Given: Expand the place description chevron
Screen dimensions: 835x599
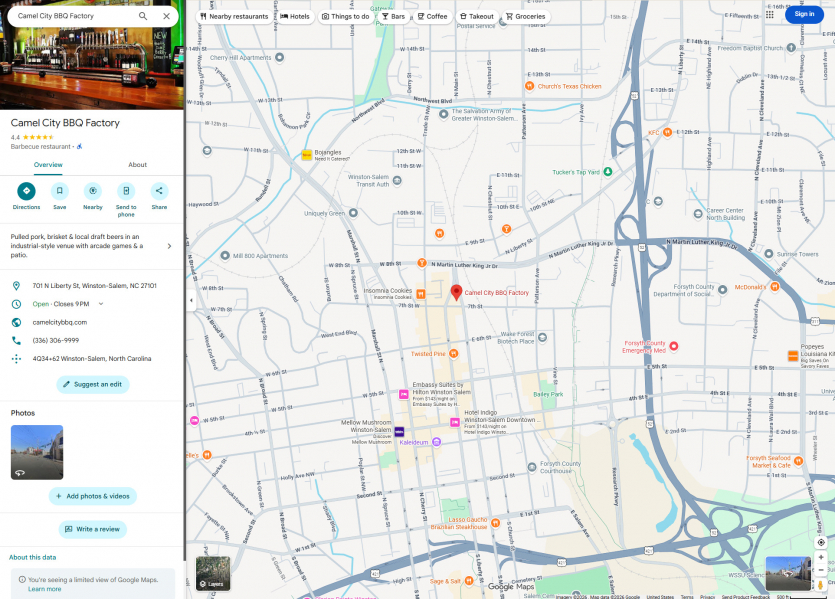Looking at the screenshot, I should point(168,246).
